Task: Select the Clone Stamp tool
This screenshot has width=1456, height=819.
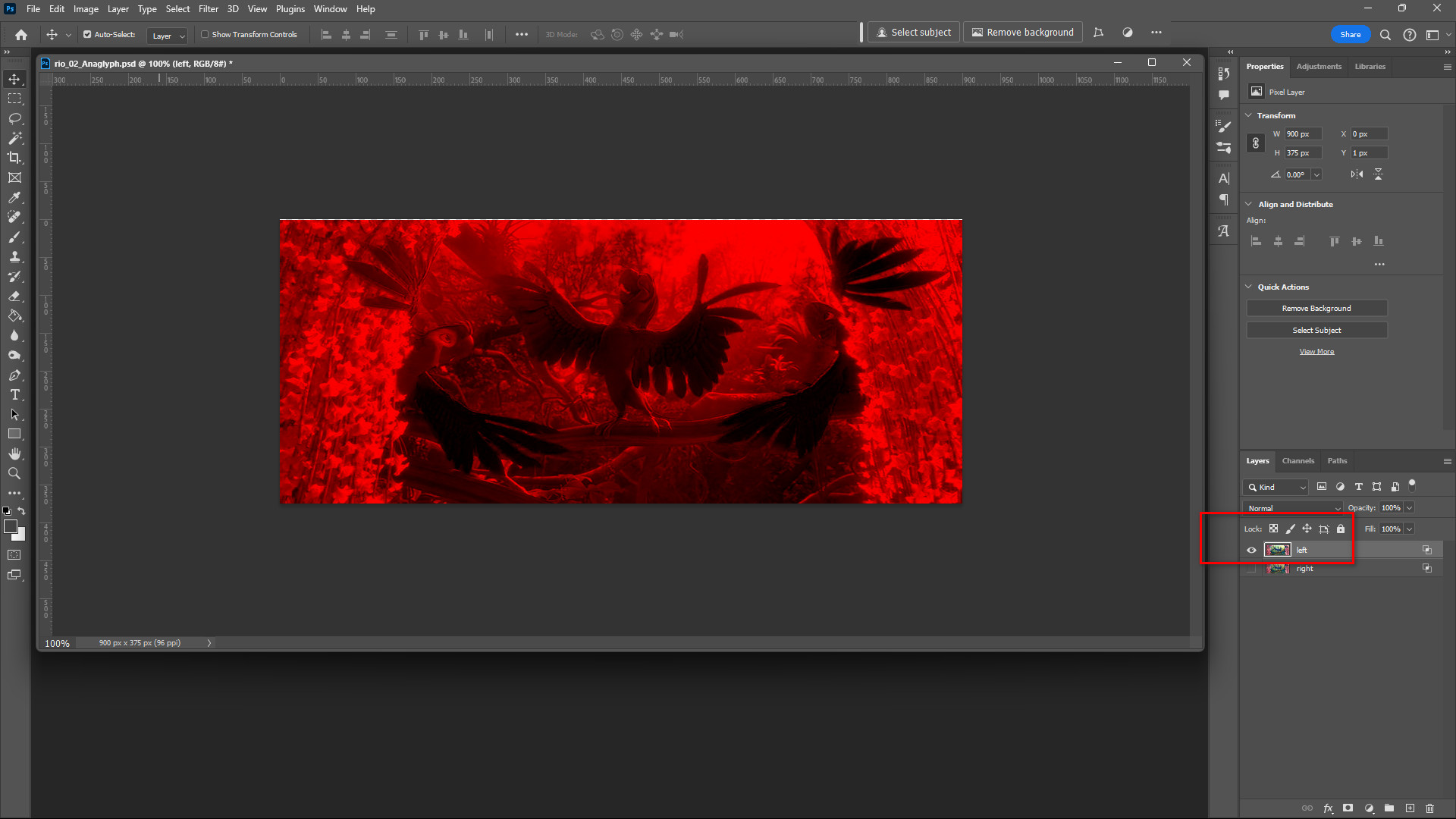Action: [x=14, y=256]
